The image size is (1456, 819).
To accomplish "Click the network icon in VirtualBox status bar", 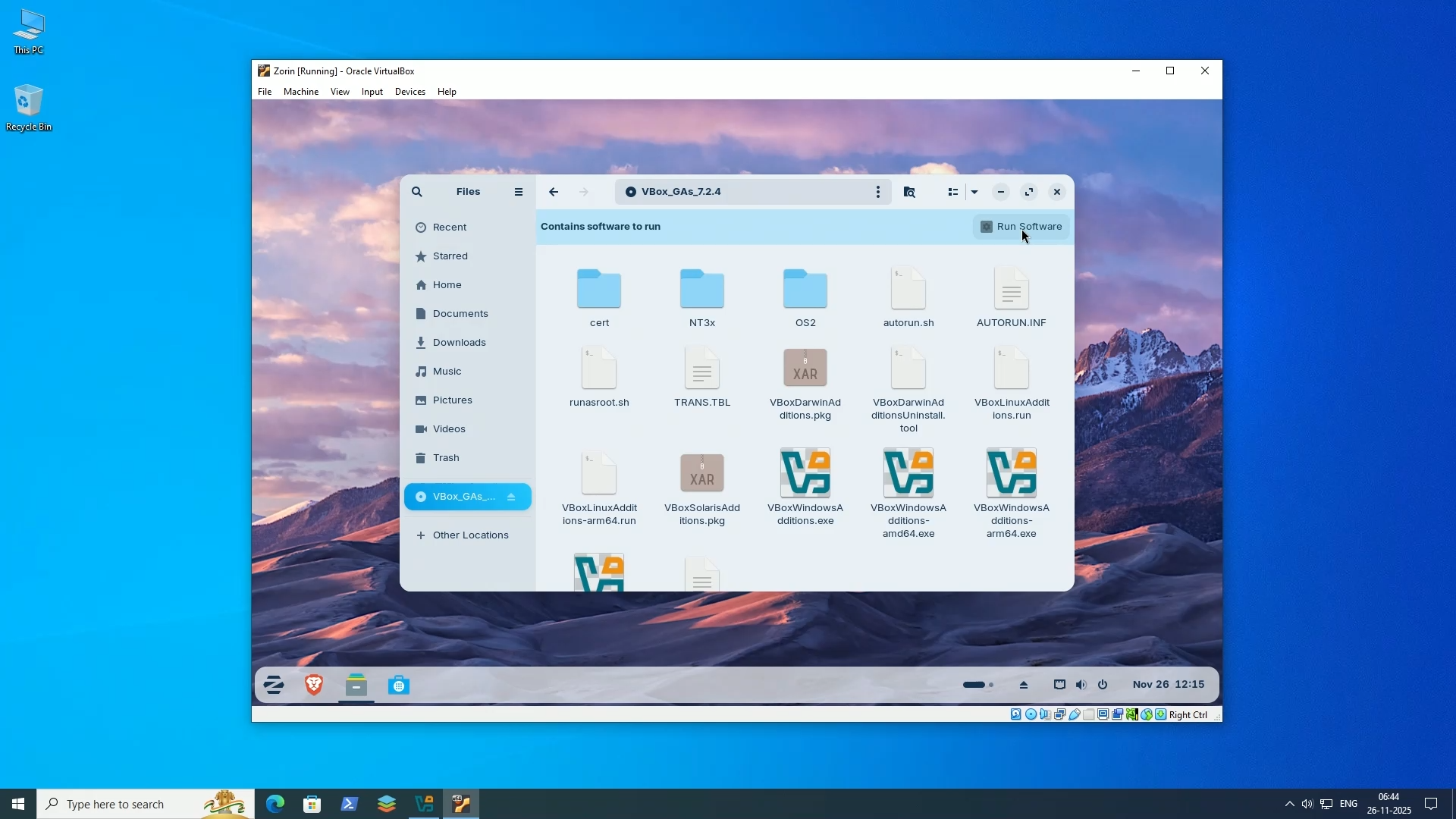I will coord(1060,714).
